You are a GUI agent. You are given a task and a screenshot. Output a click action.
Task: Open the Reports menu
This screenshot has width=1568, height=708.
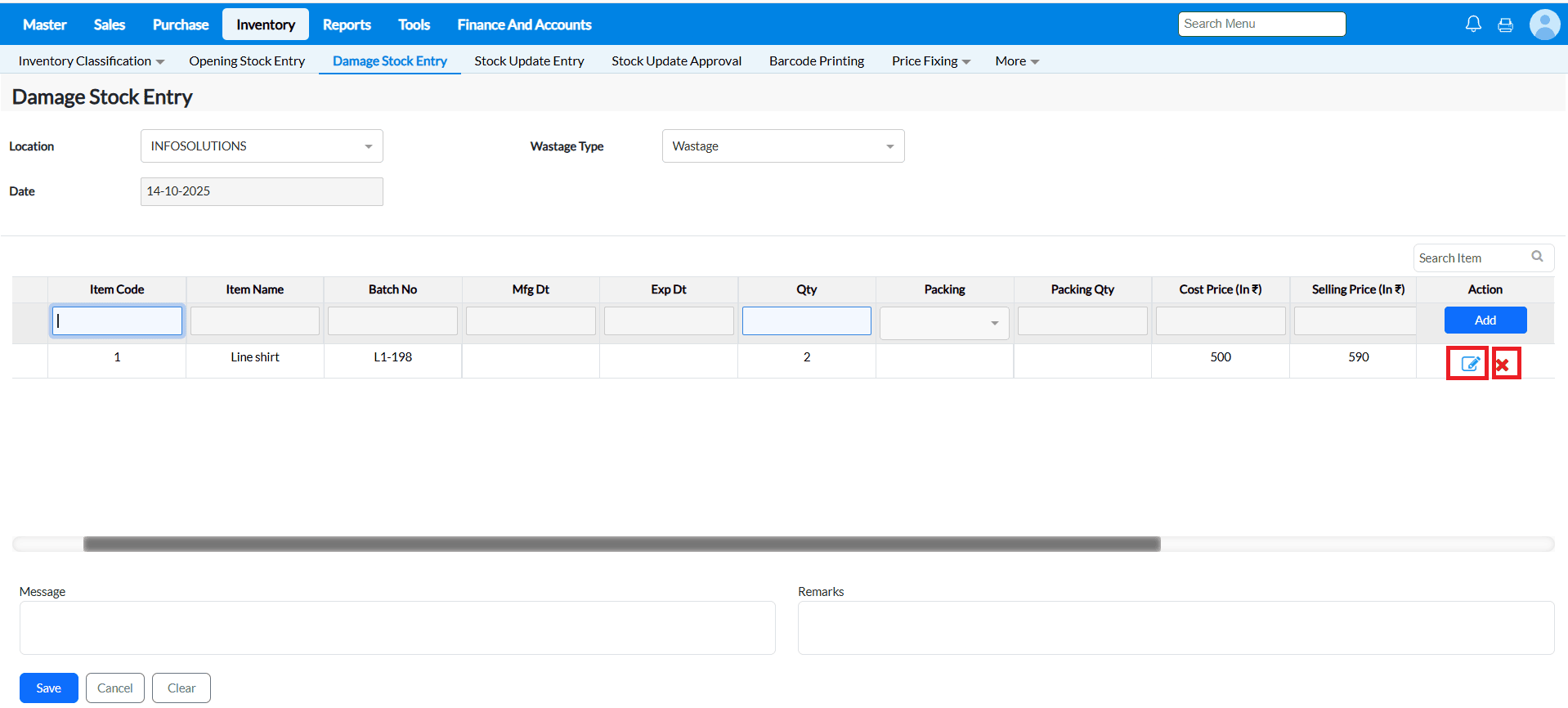click(347, 25)
